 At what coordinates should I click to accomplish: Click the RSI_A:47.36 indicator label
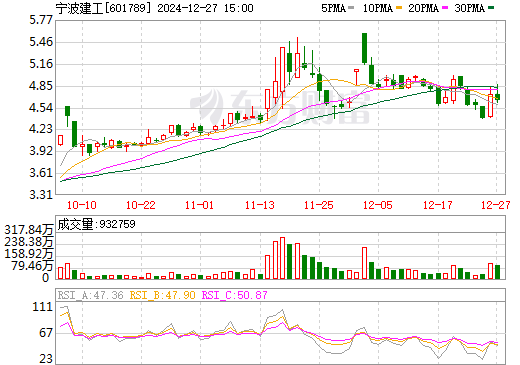coord(90,295)
